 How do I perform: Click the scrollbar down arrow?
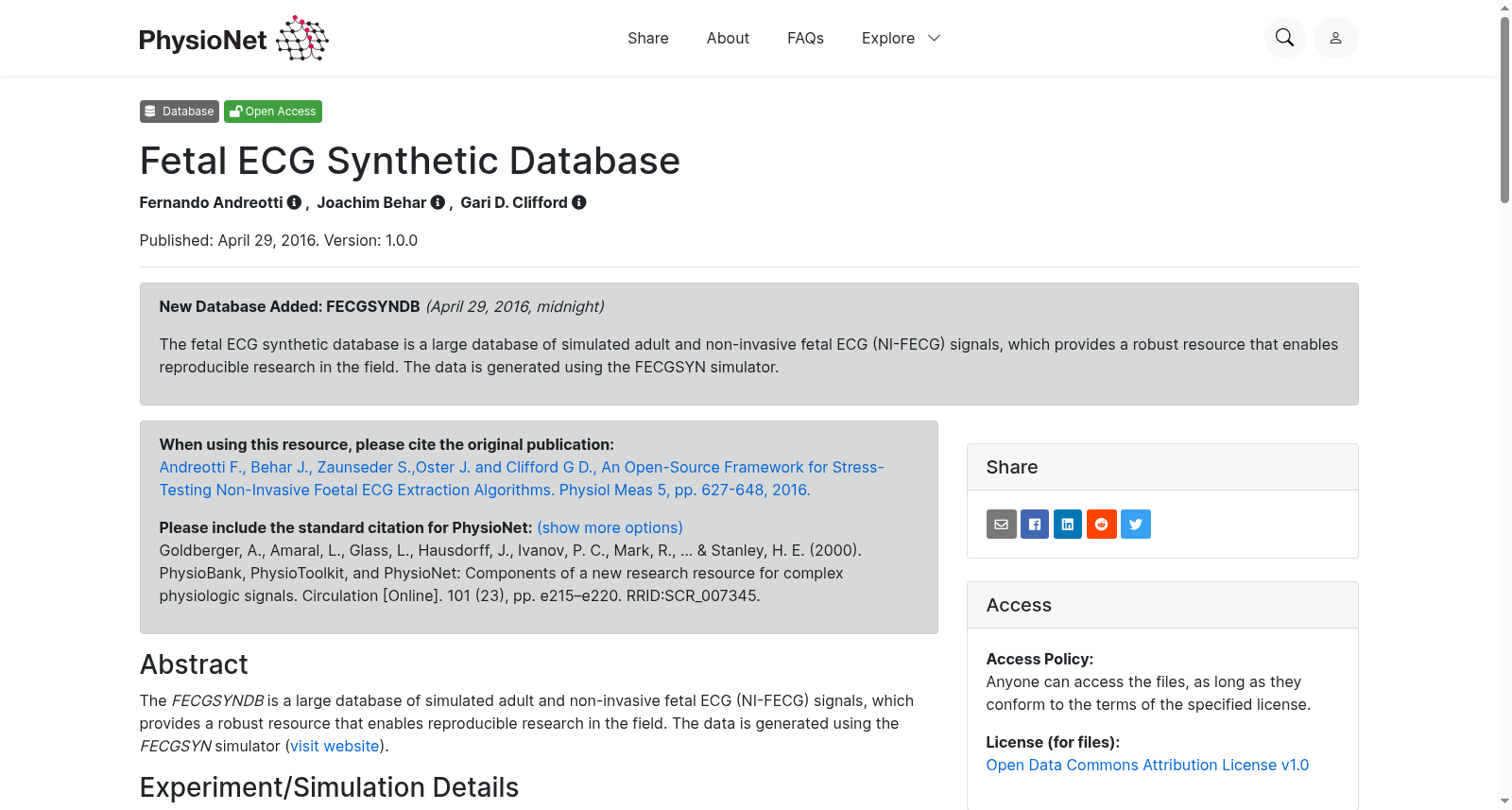pyautogui.click(x=1504, y=801)
